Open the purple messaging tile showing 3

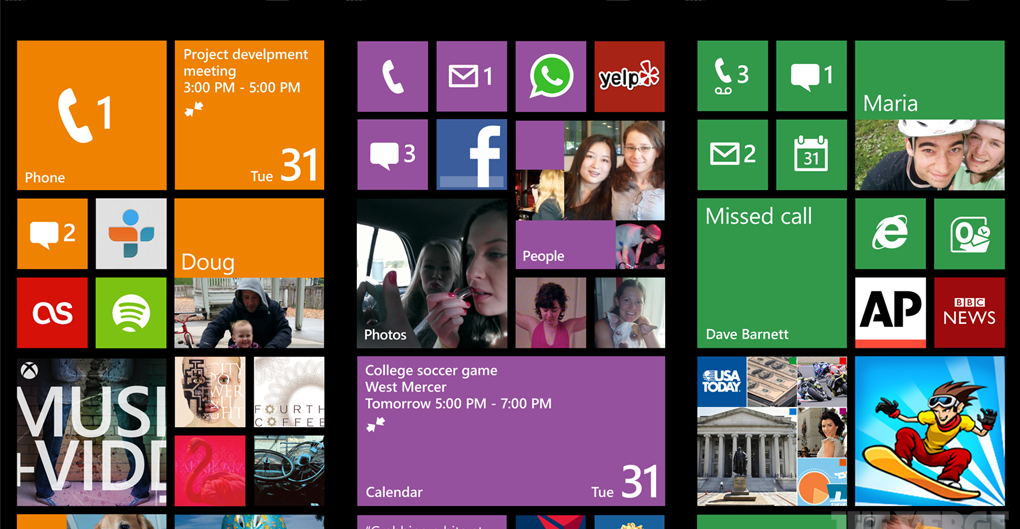[x=393, y=155]
